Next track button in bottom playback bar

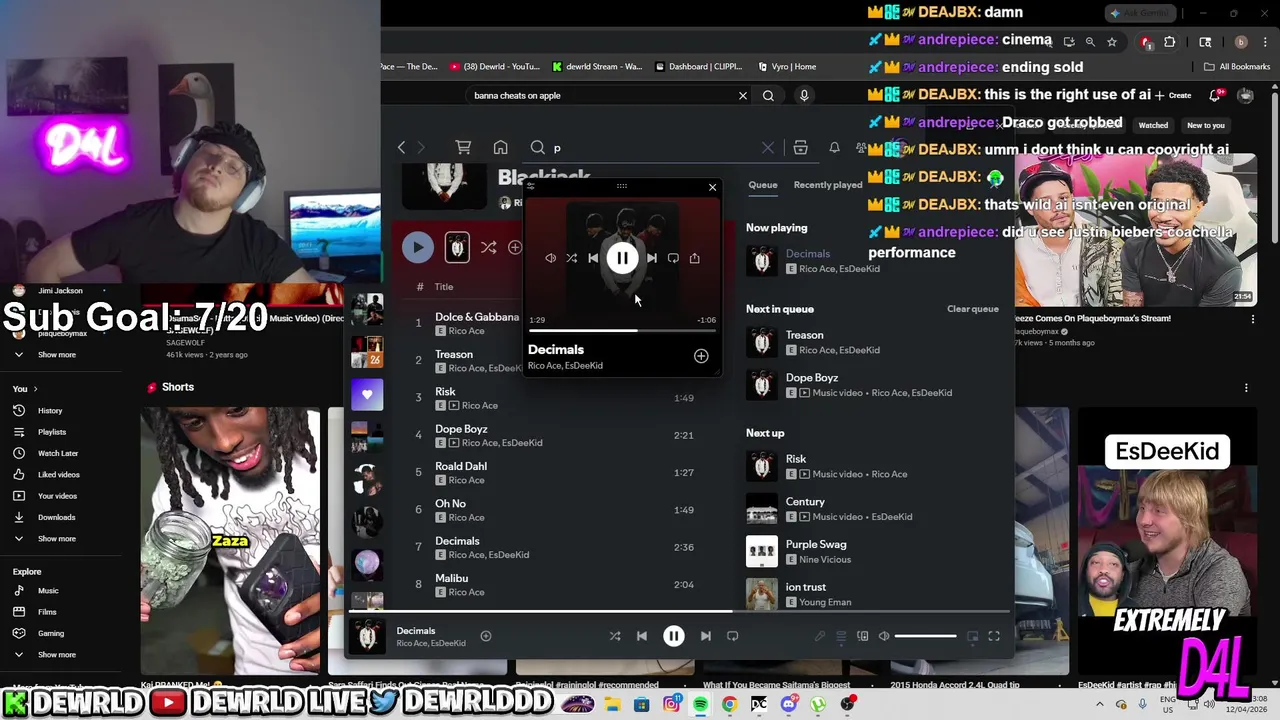[x=706, y=636]
